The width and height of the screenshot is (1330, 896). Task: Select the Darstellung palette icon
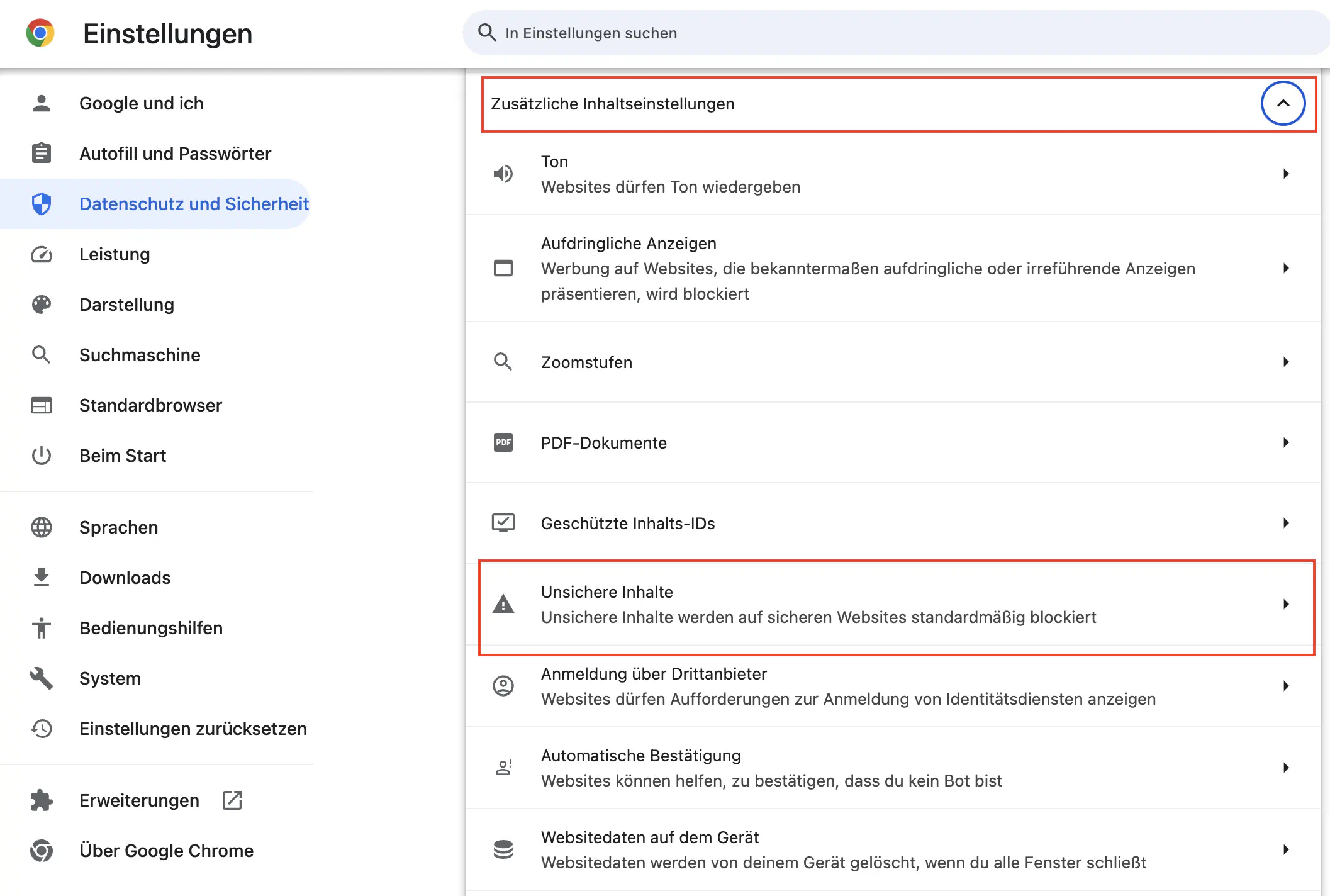[x=41, y=305]
